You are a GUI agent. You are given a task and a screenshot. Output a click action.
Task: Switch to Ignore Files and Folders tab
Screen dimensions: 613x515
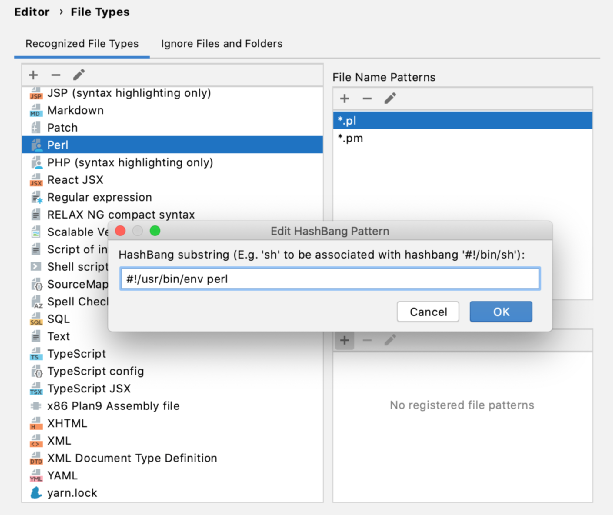221,44
